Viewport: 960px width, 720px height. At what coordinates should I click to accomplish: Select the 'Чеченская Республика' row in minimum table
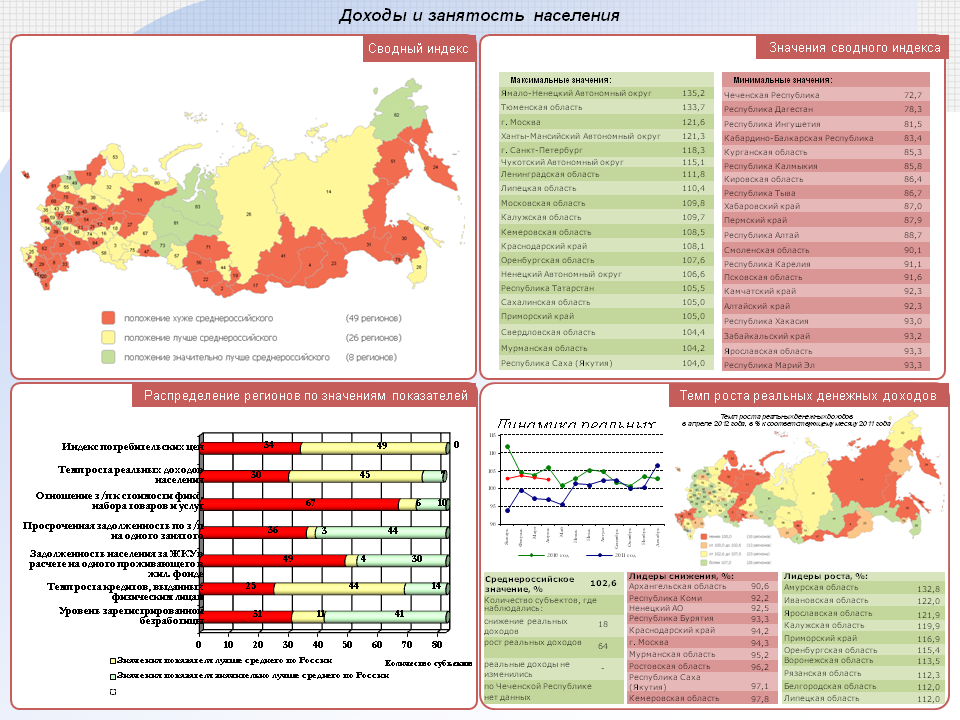tap(826, 95)
